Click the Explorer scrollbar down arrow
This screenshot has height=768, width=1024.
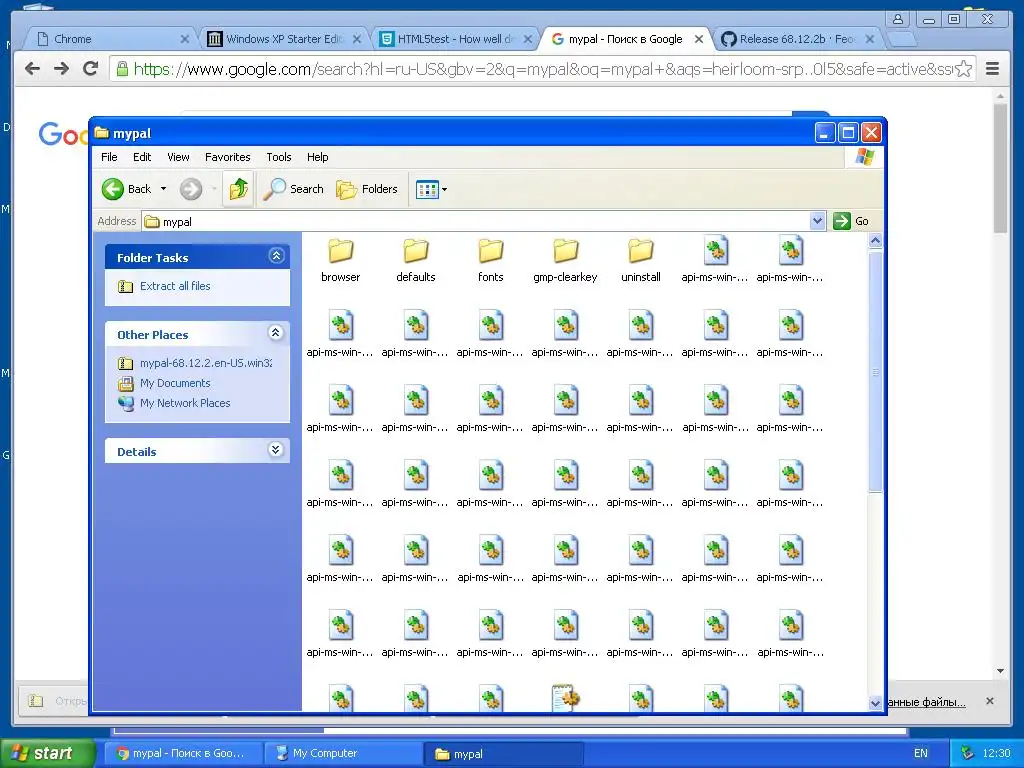point(875,703)
